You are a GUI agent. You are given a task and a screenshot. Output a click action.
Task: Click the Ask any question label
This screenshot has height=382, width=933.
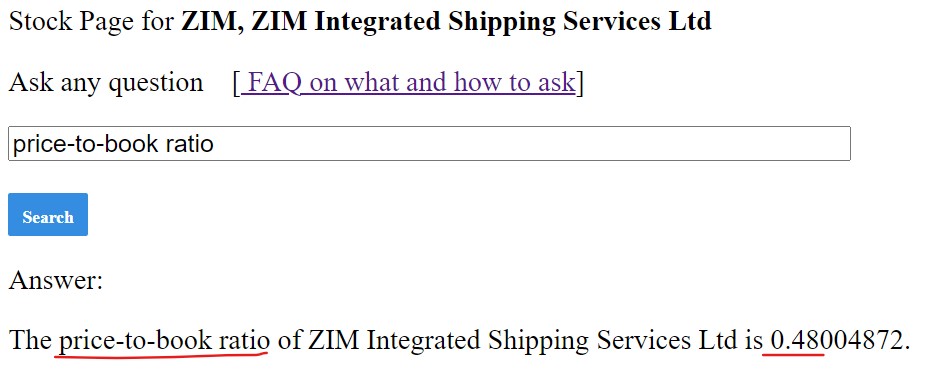click(106, 82)
